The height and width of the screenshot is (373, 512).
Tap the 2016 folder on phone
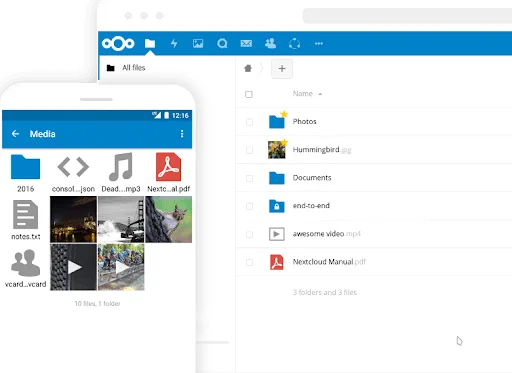(25, 167)
